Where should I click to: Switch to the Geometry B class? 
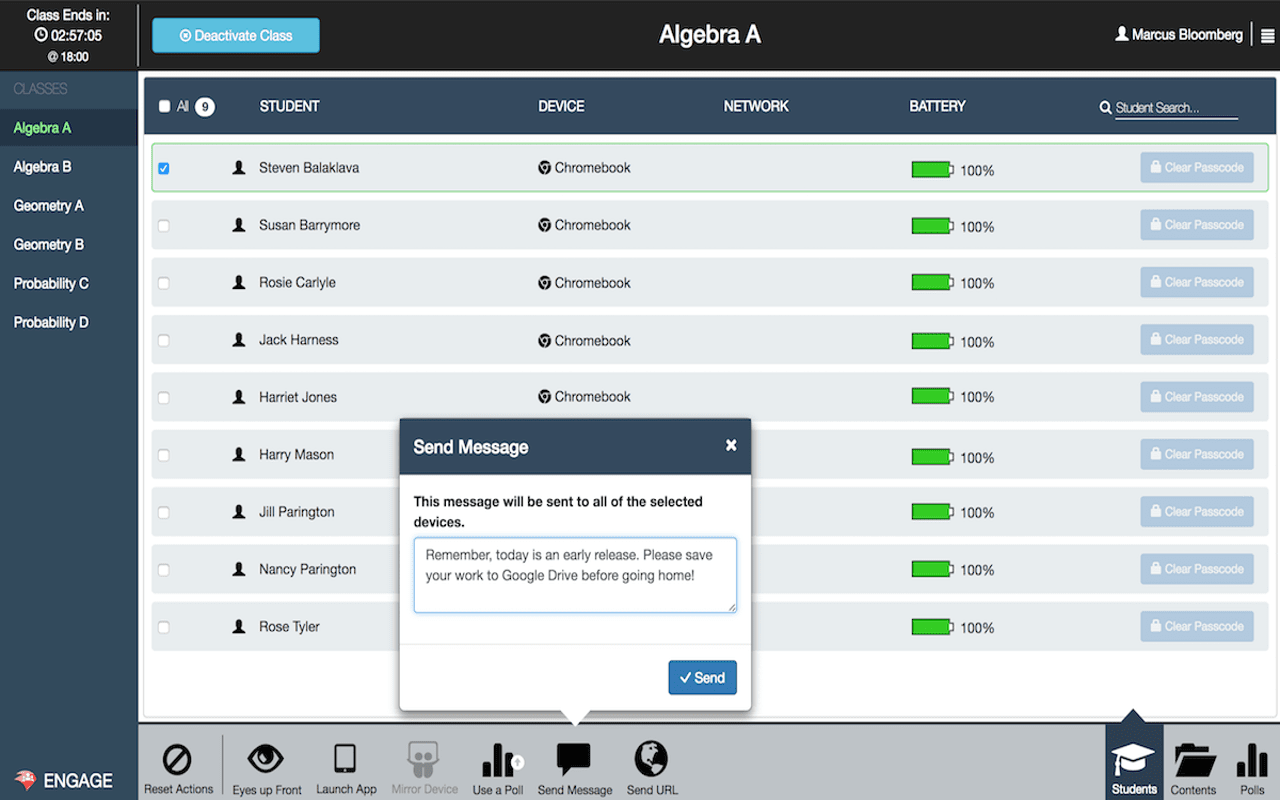[47, 244]
